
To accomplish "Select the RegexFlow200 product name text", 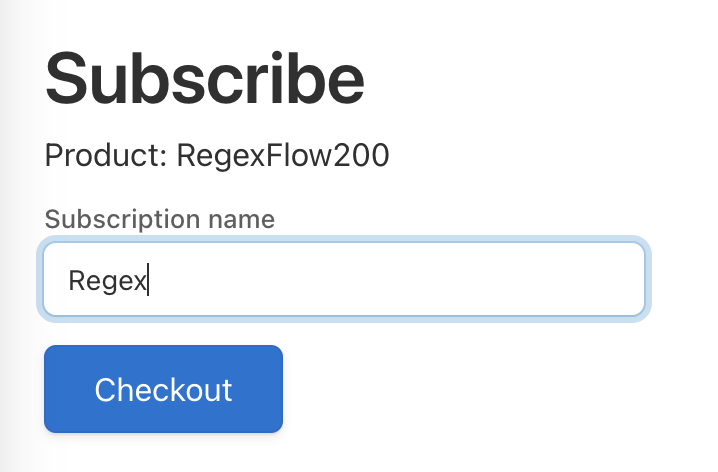I will (283, 155).
